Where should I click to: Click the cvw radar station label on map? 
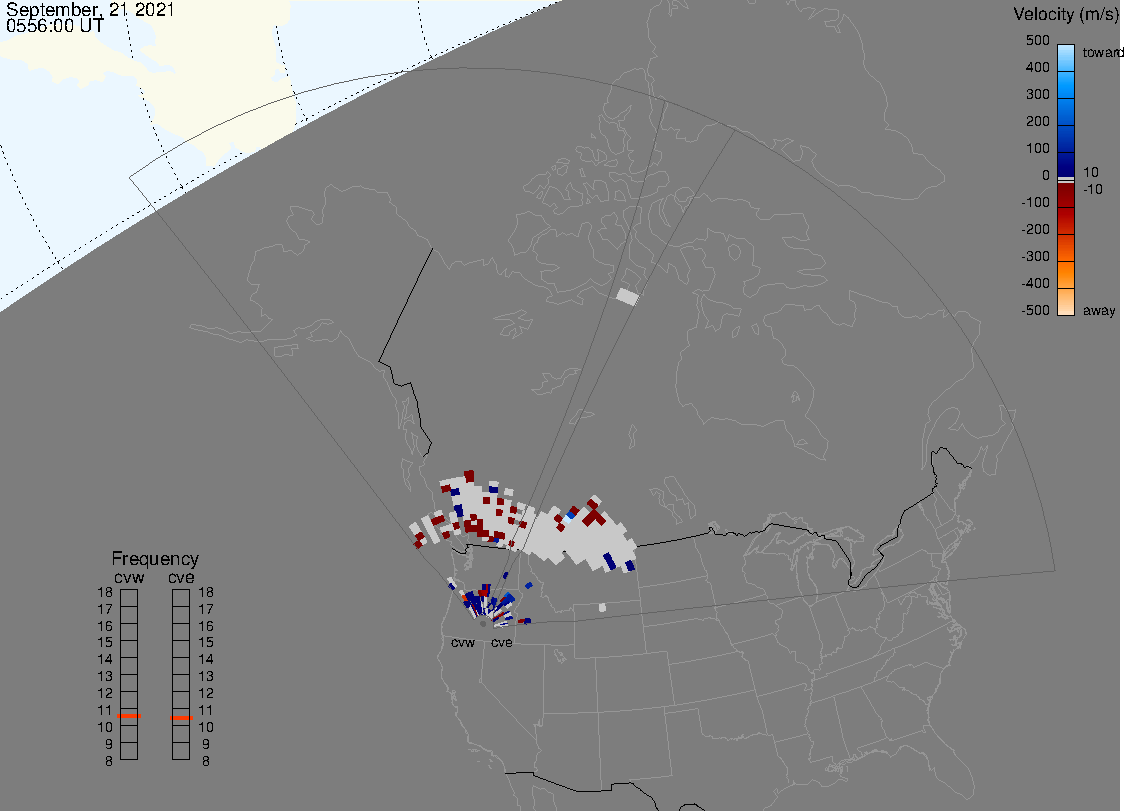pyautogui.click(x=462, y=643)
